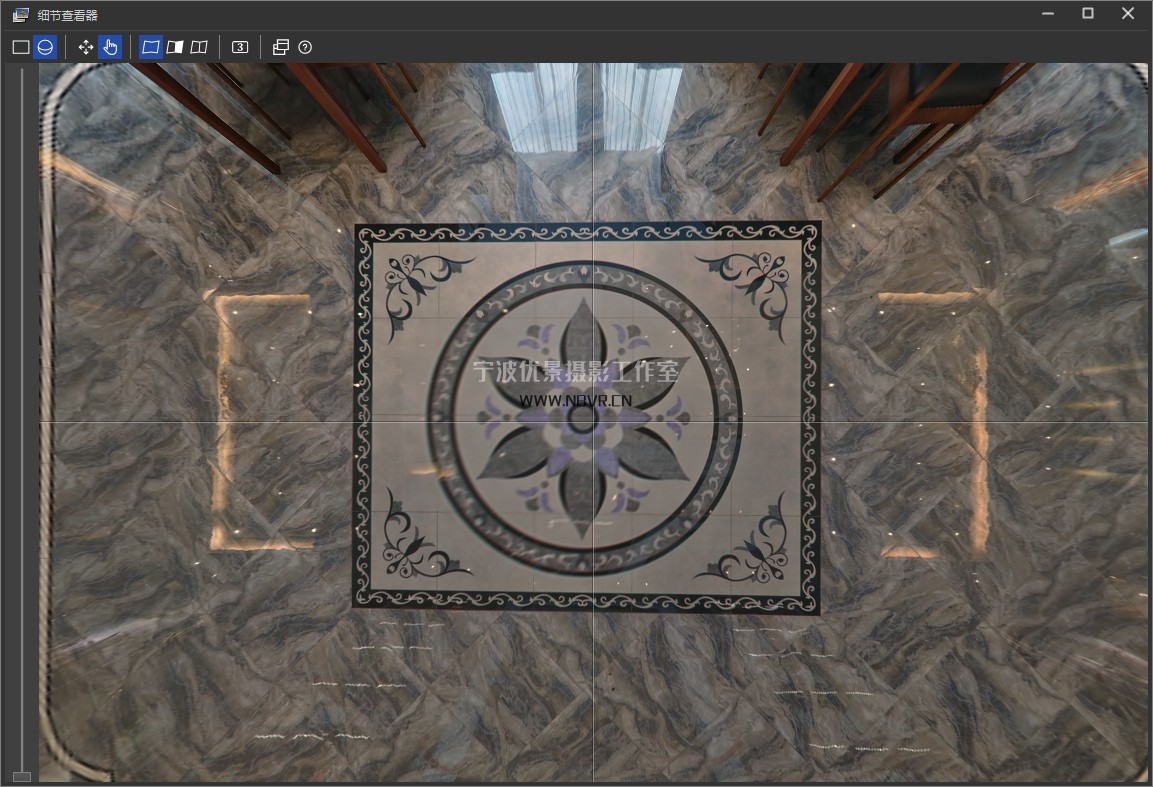Click the 细节查看器 window title text
The height and width of the screenshot is (787, 1153).
tap(68, 15)
